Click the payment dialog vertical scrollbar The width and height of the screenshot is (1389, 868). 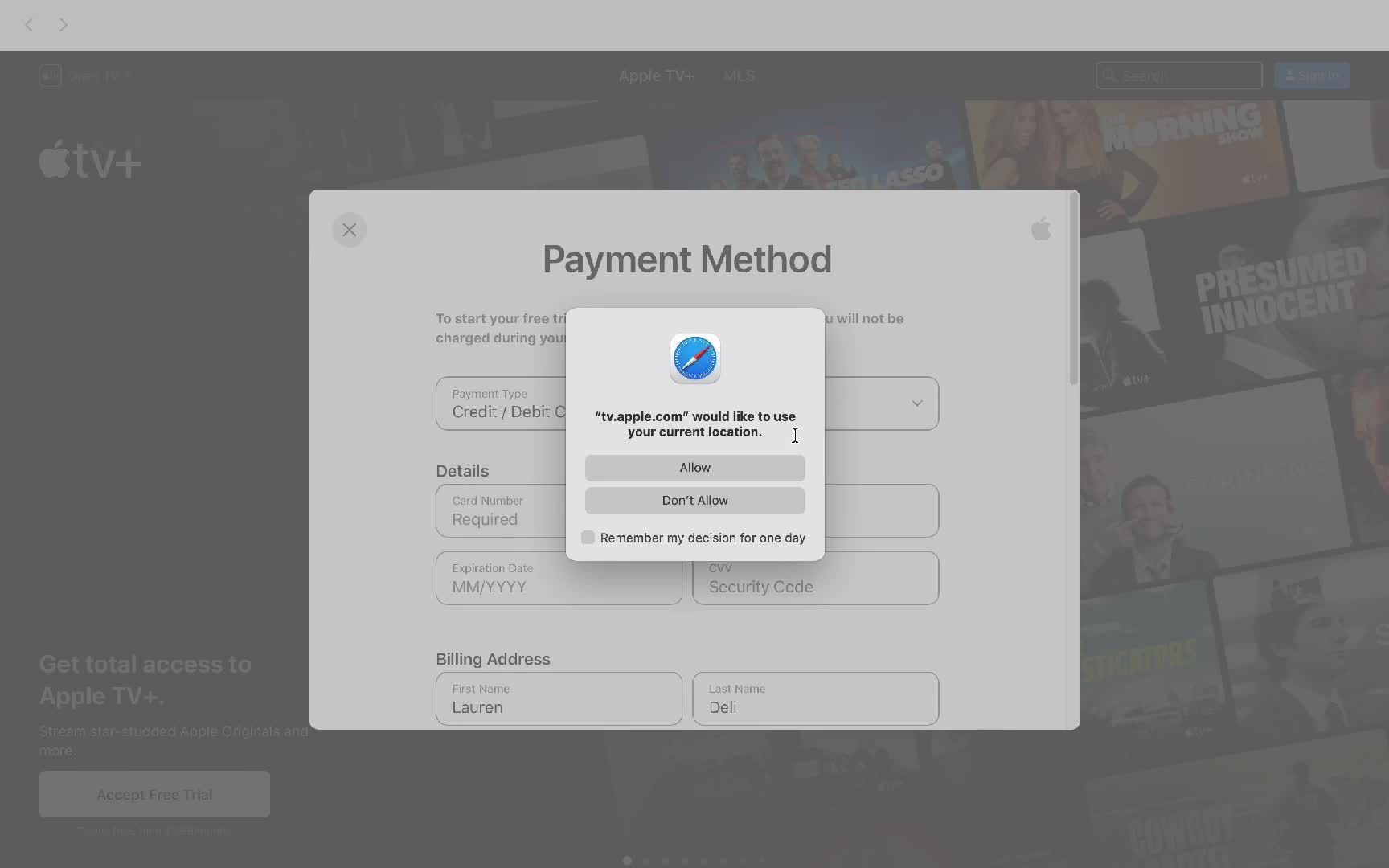[1073, 289]
